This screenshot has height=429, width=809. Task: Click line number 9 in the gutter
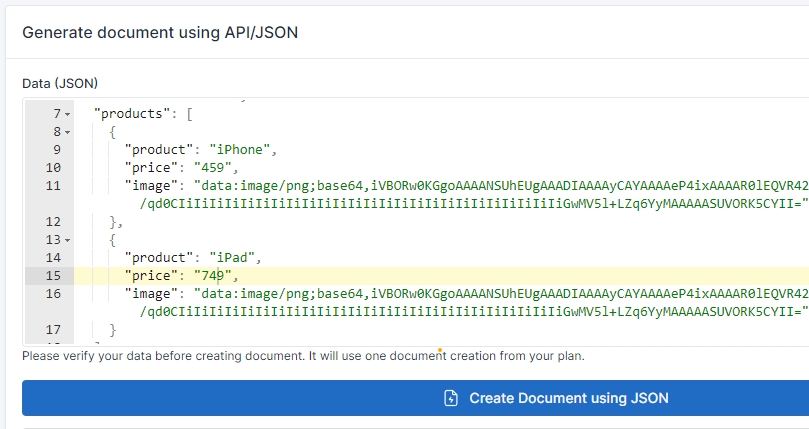point(53,150)
